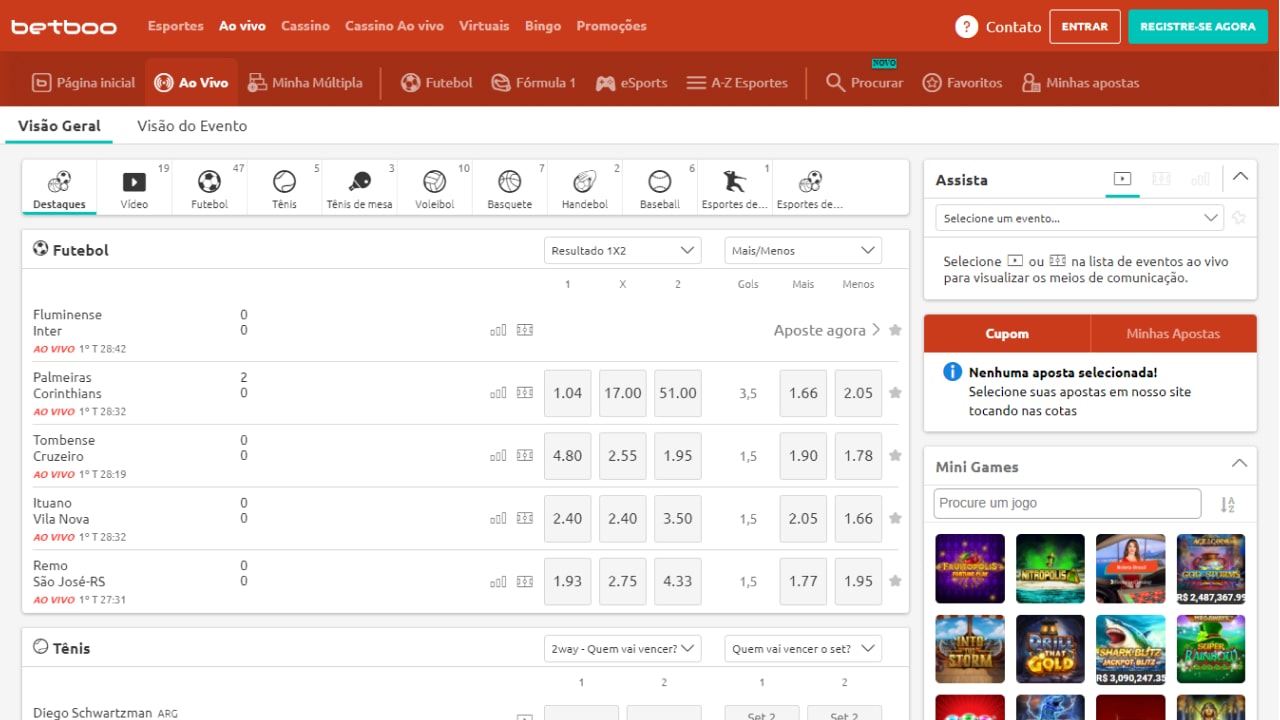The image size is (1280, 720).
Task: Open Quem vai vencer o set dropdown
Action: click(x=803, y=649)
